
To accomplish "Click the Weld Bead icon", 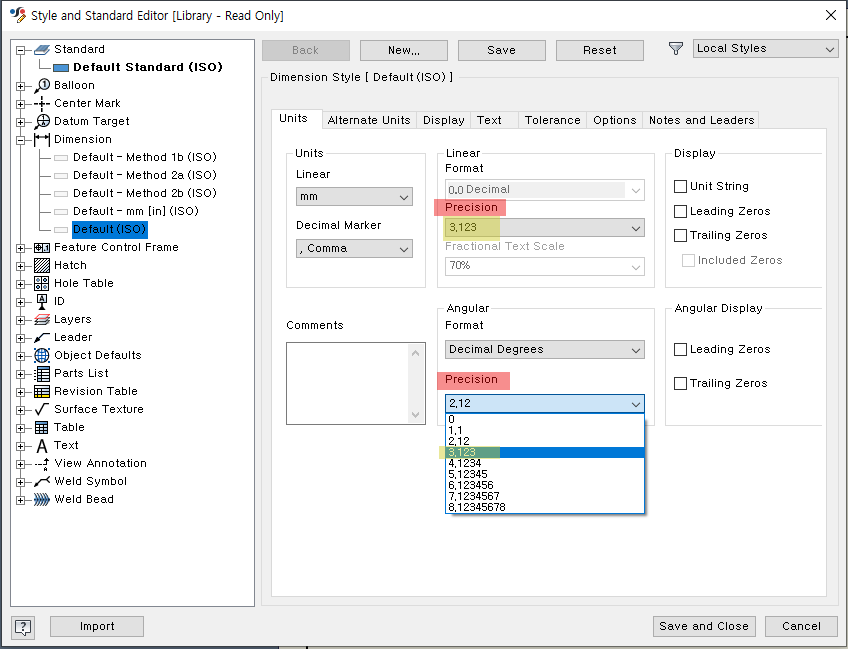I will click(x=42, y=500).
